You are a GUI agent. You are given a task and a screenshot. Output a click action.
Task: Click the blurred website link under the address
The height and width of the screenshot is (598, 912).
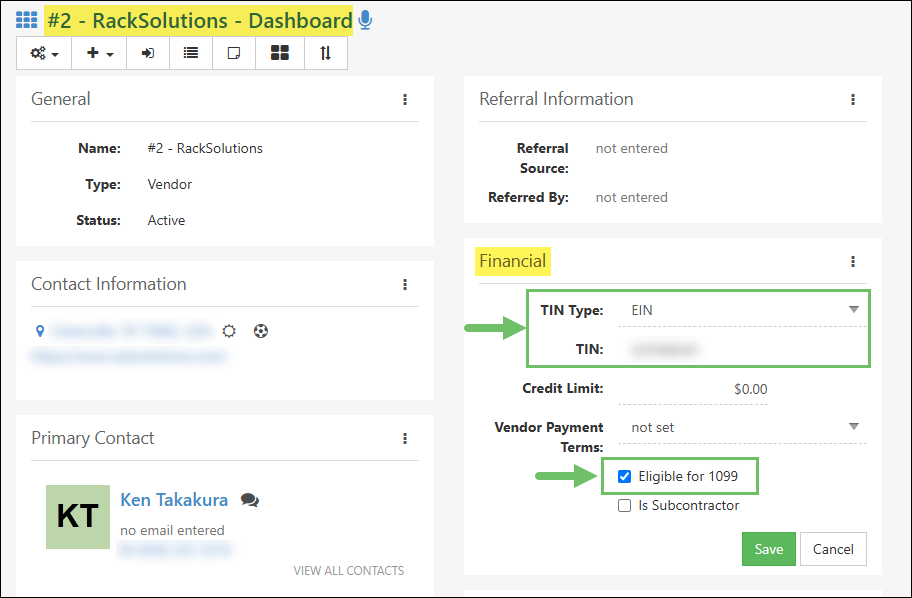coord(129,356)
